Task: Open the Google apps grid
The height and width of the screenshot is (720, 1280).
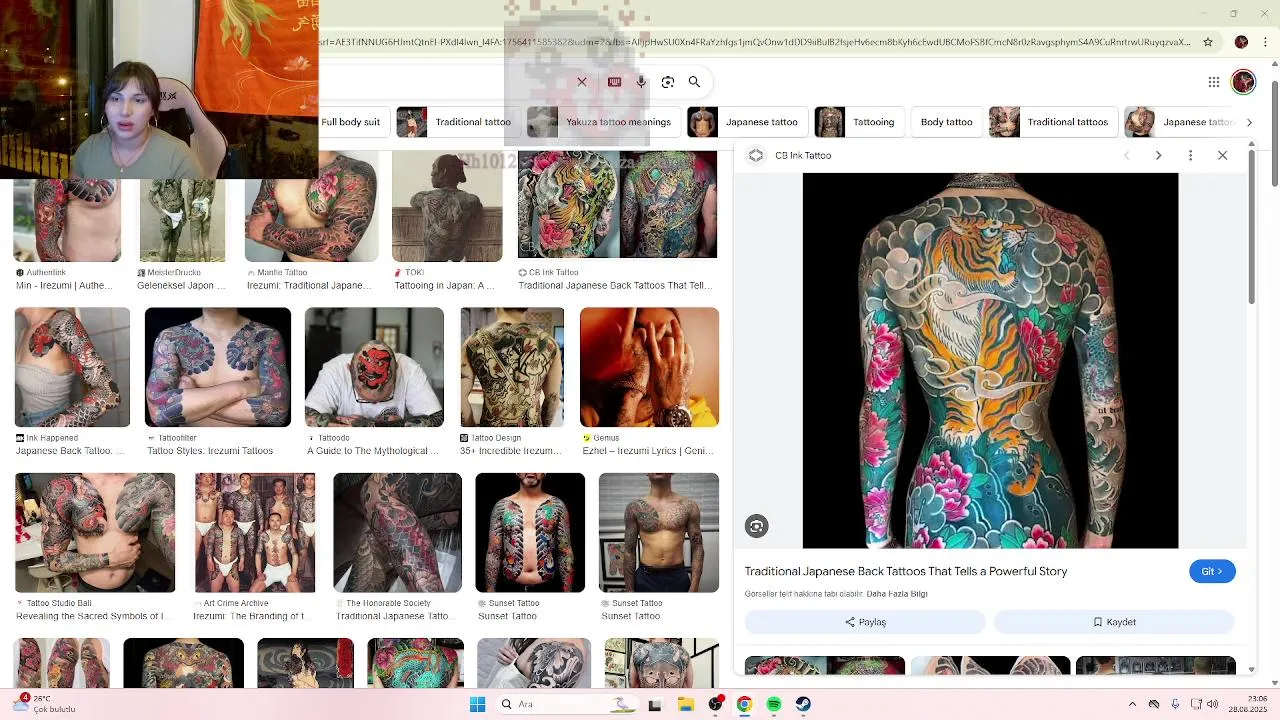Action: (x=1214, y=82)
